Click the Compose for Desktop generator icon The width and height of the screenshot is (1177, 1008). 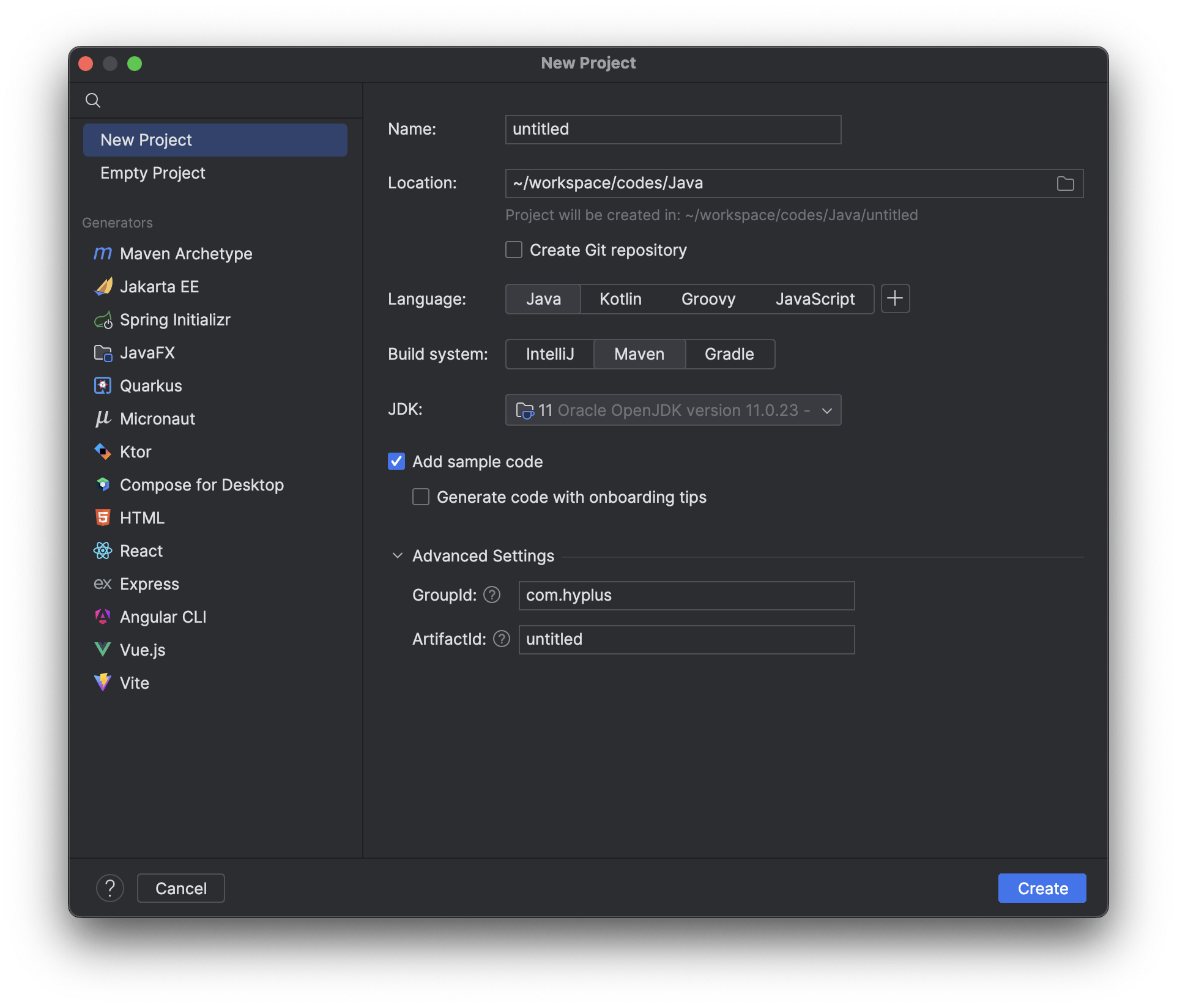102,484
